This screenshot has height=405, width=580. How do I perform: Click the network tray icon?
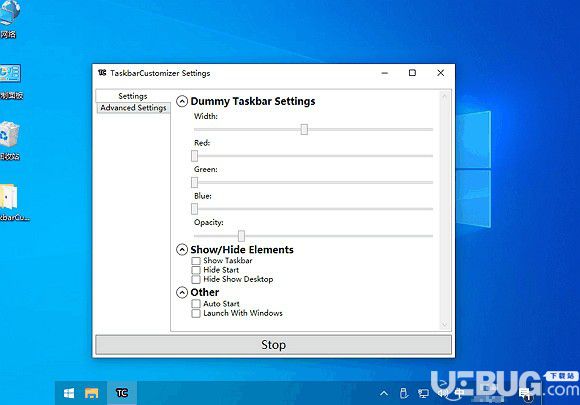click(423, 394)
